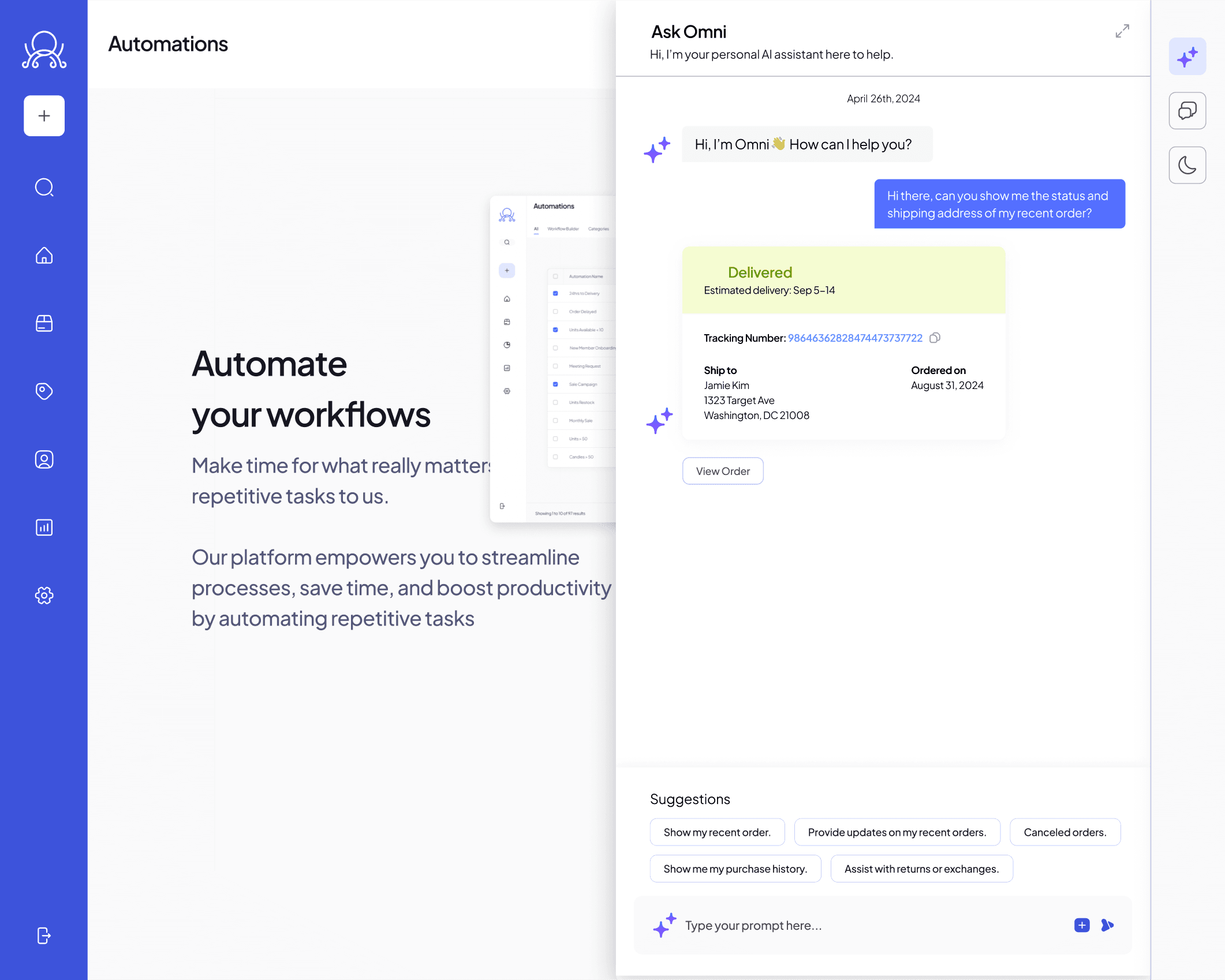The width and height of the screenshot is (1225, 980).
Task: Go to Home via sidebar icon
Action: [44, 255]
